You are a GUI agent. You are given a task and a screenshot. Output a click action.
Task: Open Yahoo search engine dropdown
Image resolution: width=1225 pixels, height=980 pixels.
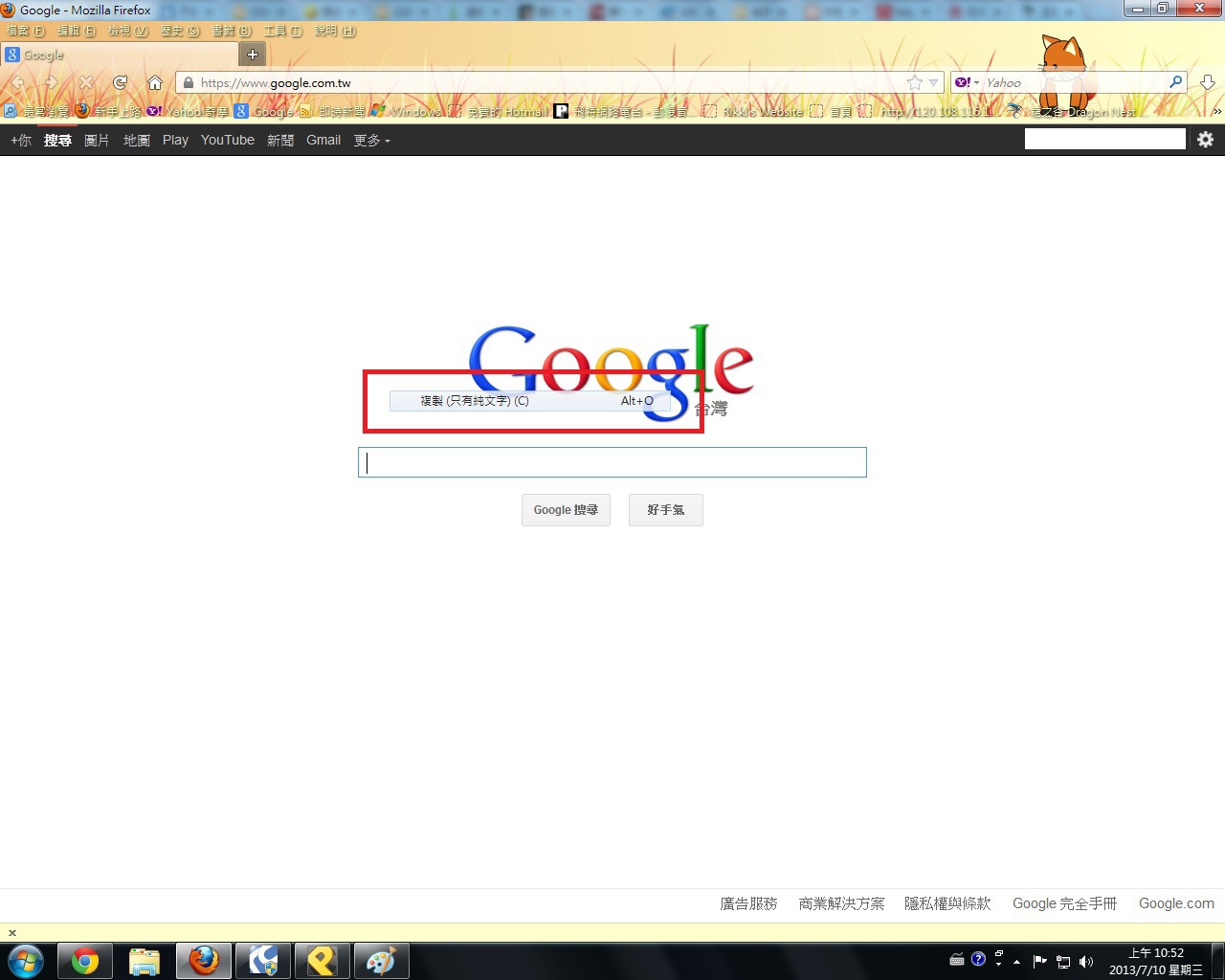point(967,82)
